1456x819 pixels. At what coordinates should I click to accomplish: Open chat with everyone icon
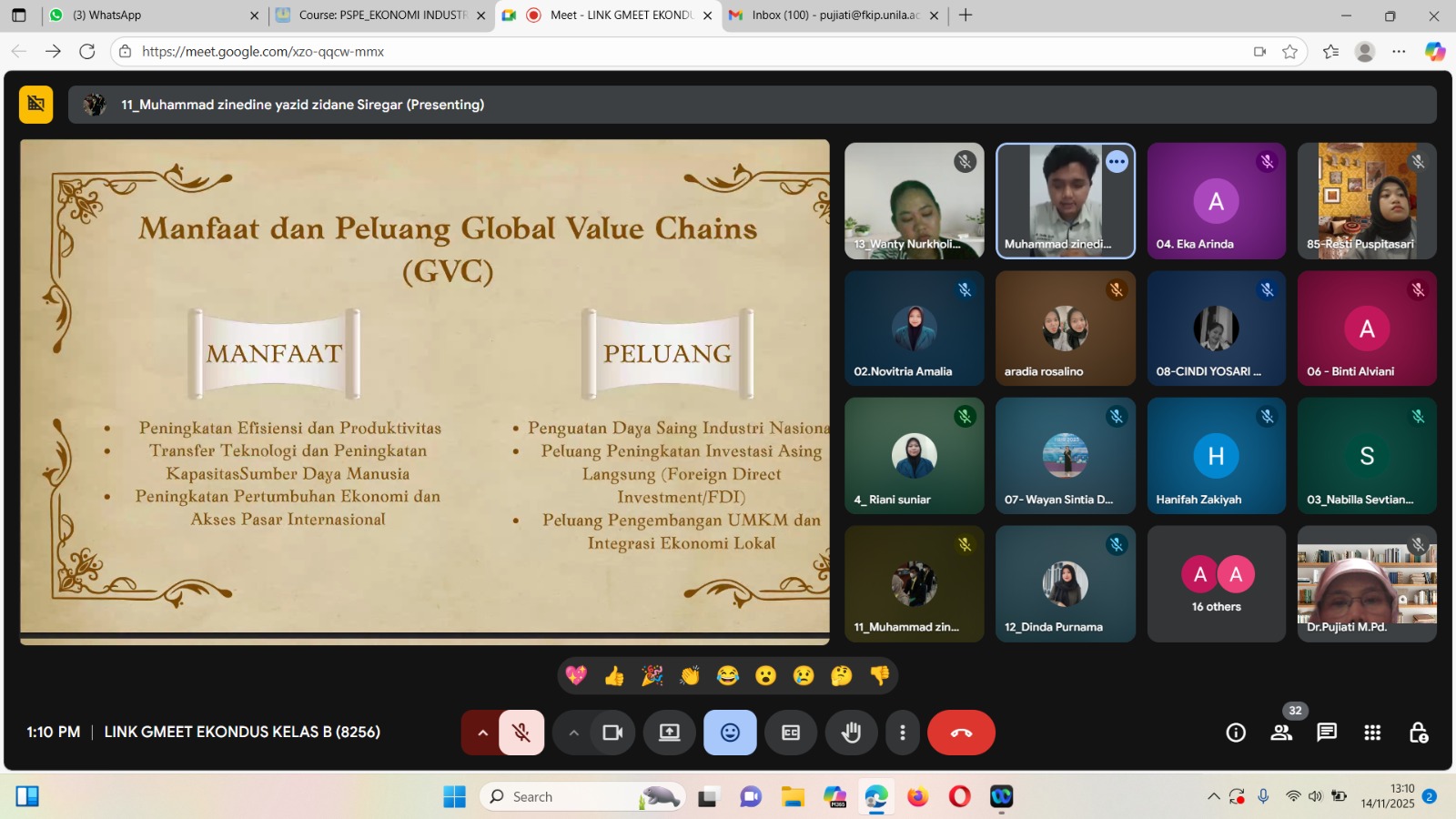pos(1327,733)
